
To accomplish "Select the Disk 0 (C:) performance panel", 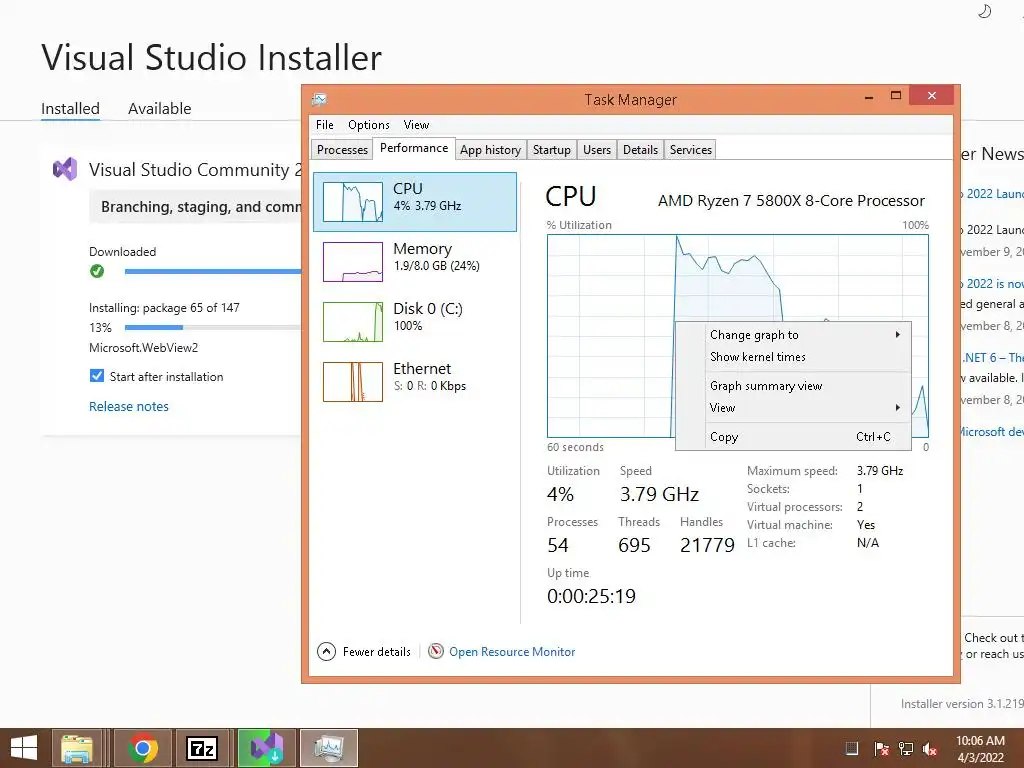I will (x=415, y=321).
